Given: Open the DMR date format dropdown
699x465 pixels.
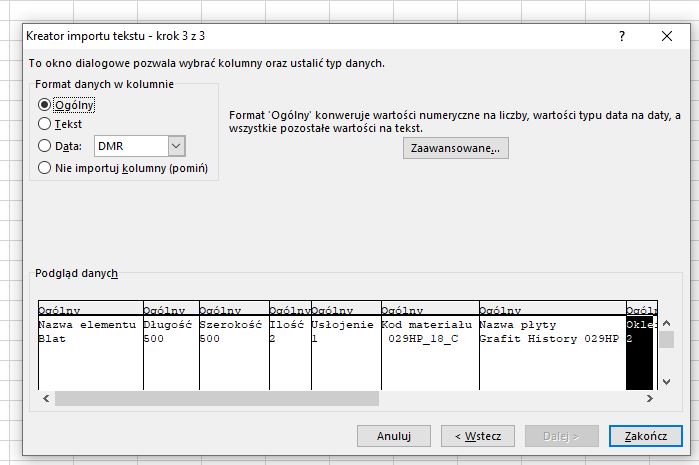Looking at the screenshot, I should coord(177,146).
